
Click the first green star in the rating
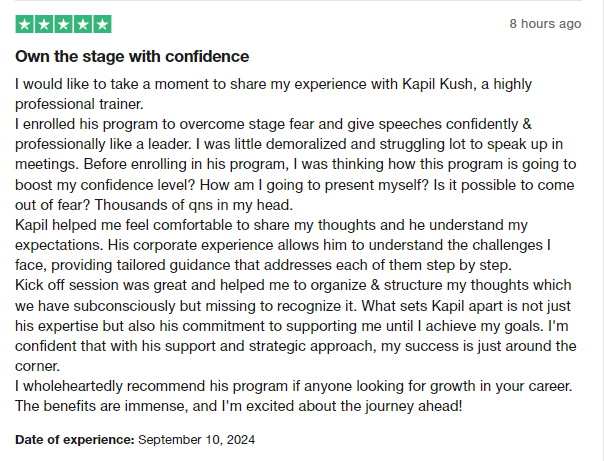[x=25, y=24]
